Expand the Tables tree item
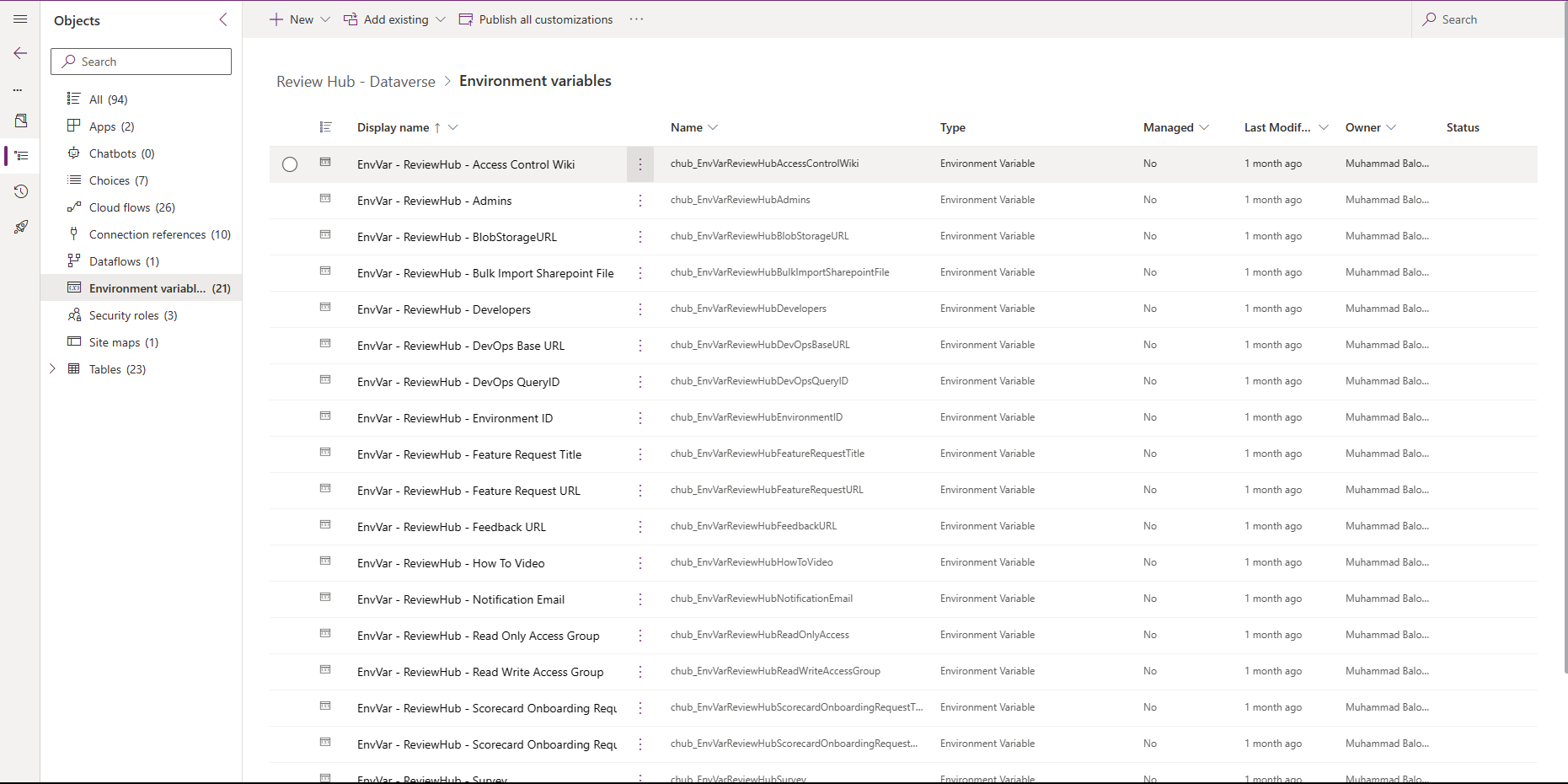The width and height of the screenshot is (1568, 784). pyautogui.click(x=52, y=368)
